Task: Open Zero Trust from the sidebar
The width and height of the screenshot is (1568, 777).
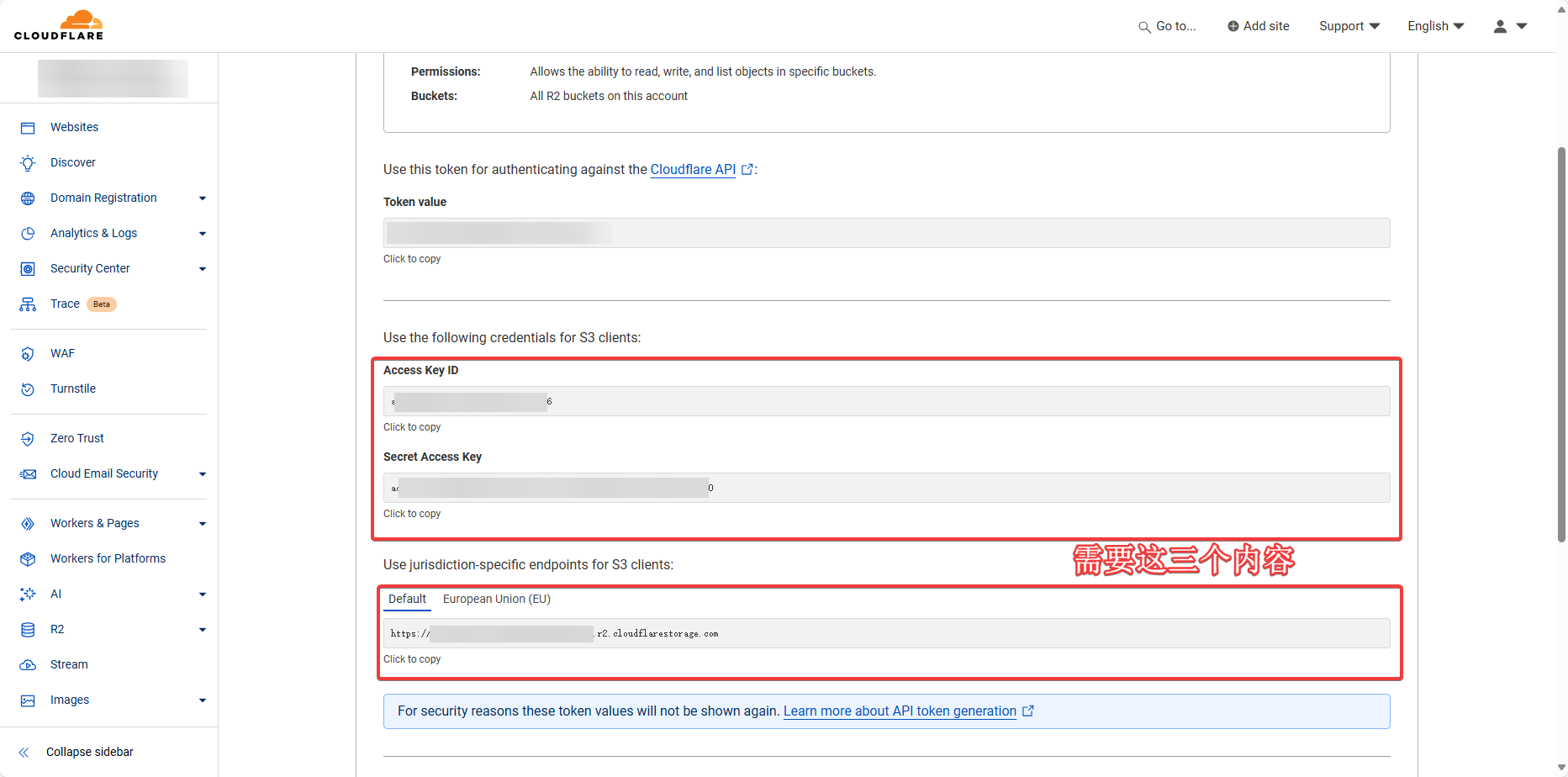Action: pos(77,438)
